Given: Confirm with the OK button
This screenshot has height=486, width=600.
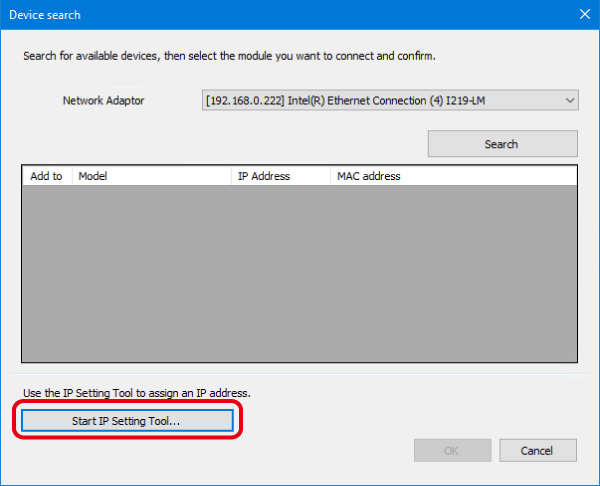Looking at the screenshot, I should pyautogui.click(x=452, y=451).
